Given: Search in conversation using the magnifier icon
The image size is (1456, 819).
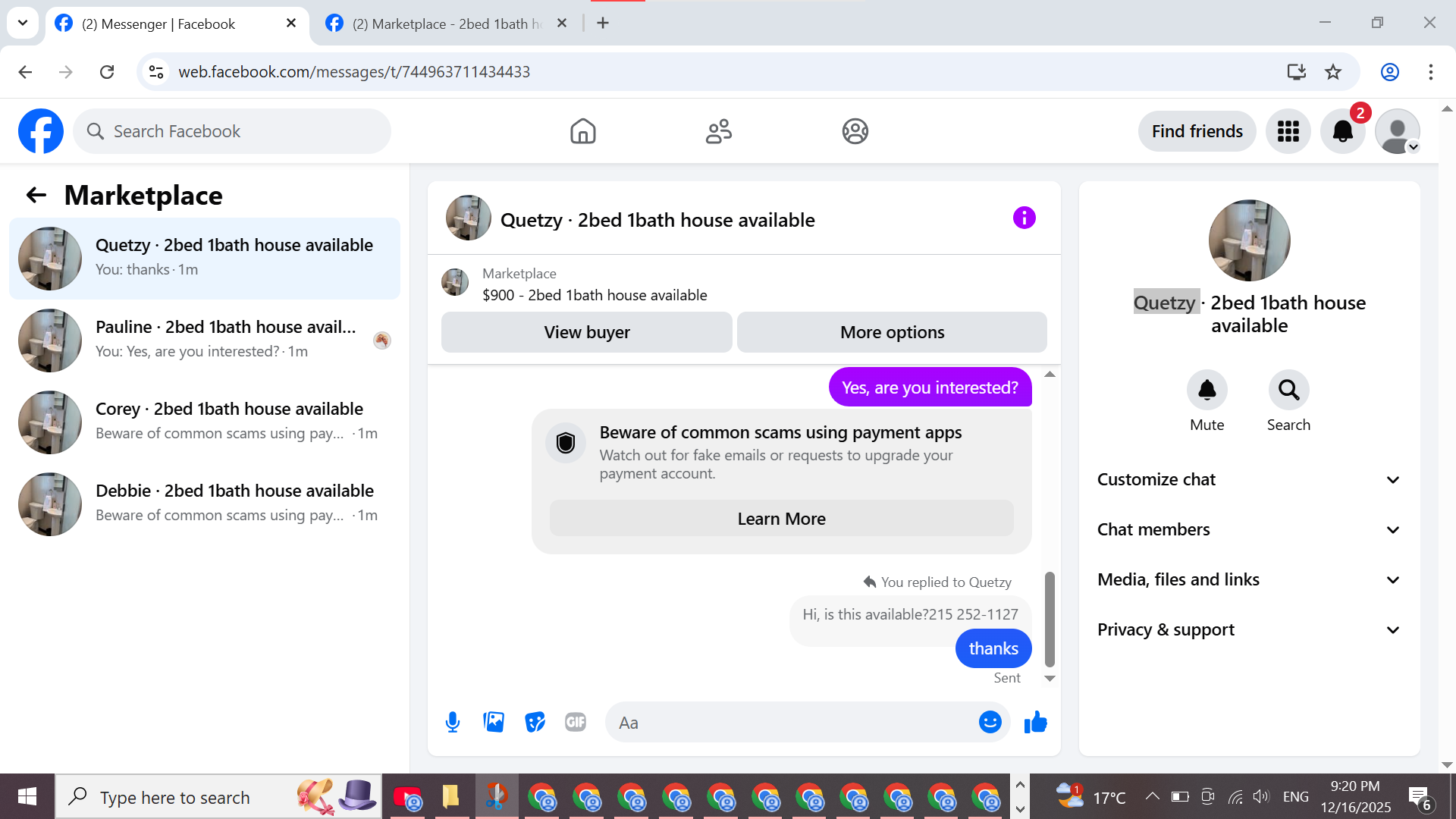Looking at the screenshot, I should click(1288, 390).
